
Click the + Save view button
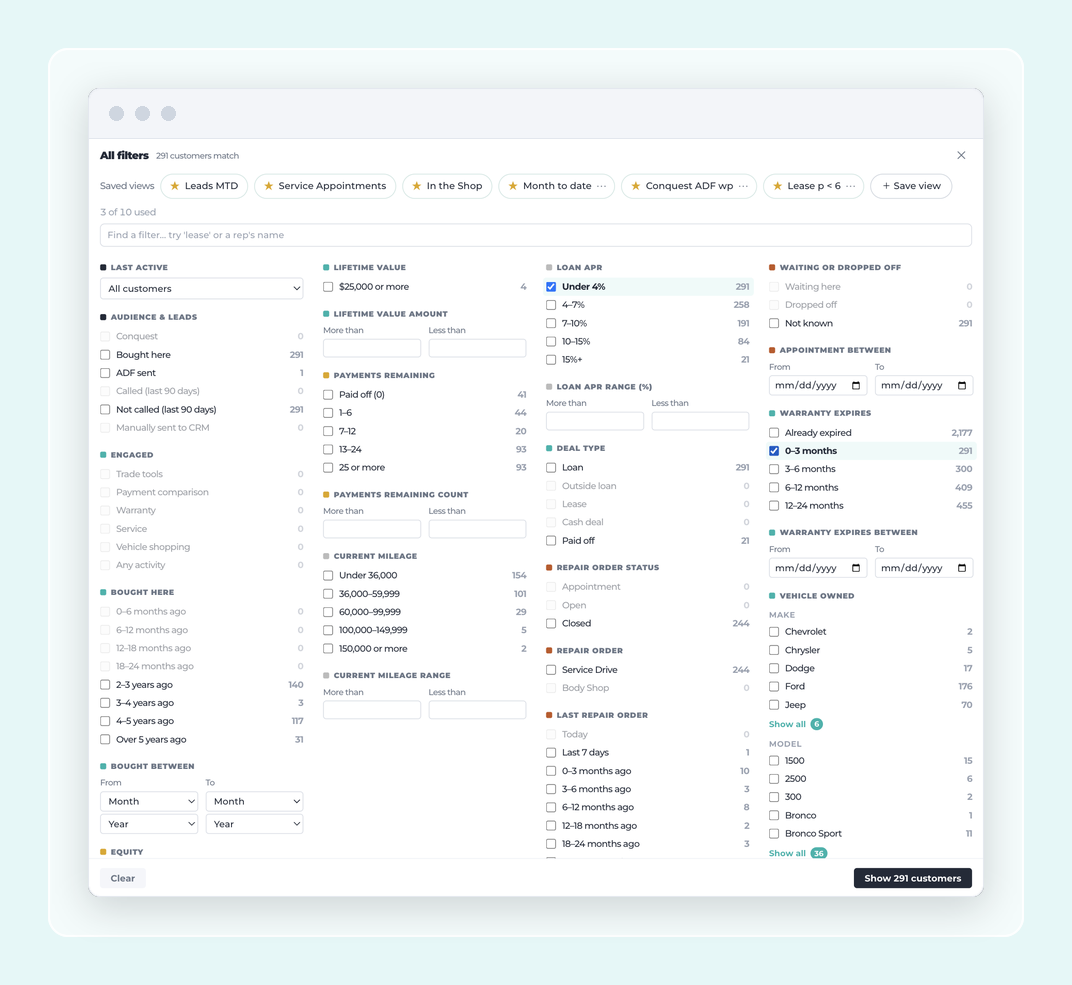click(x=911, y=186)
